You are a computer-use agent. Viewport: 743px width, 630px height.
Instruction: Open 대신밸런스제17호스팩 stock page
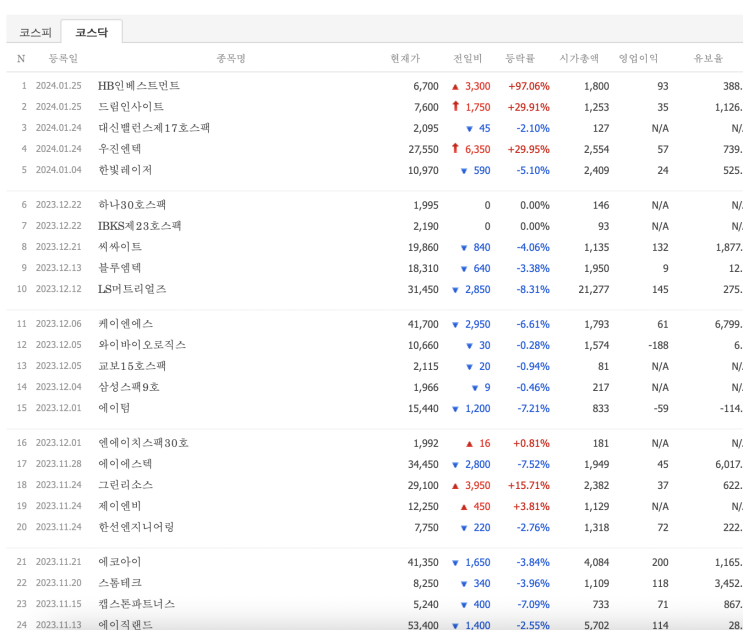coord(154,128)
